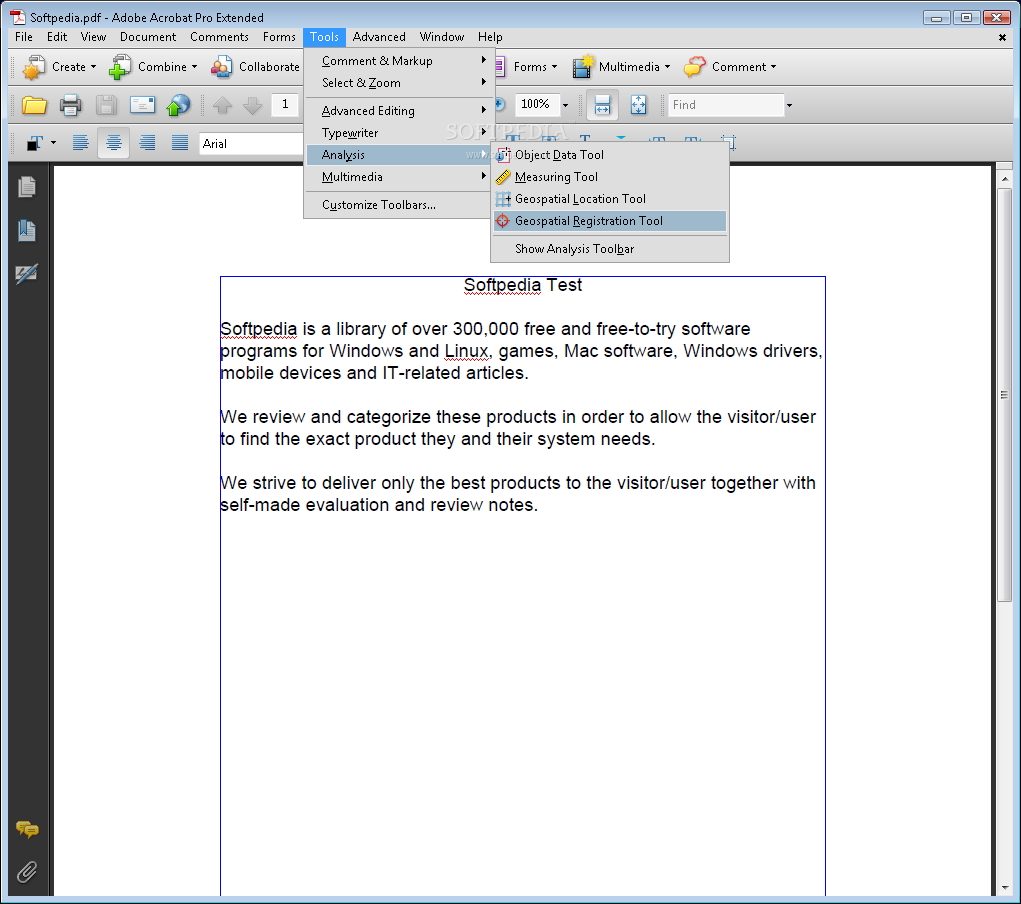1021x904 pixels.
Task: Click the Forms task icon
Action: tap(500, 67)
